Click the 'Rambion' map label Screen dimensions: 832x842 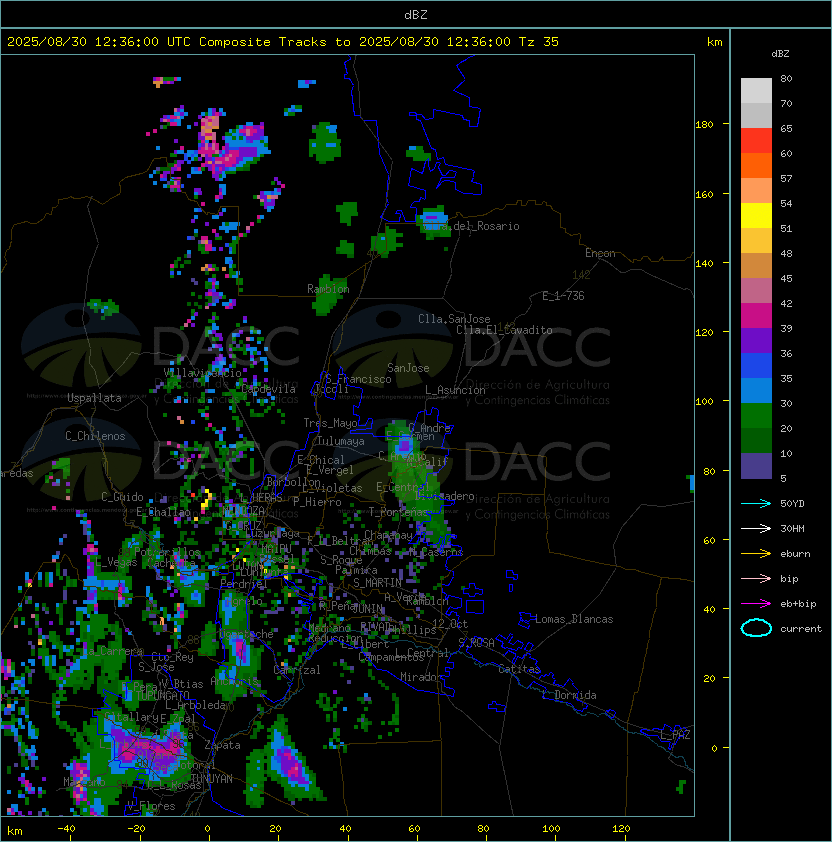click(328, 289)
